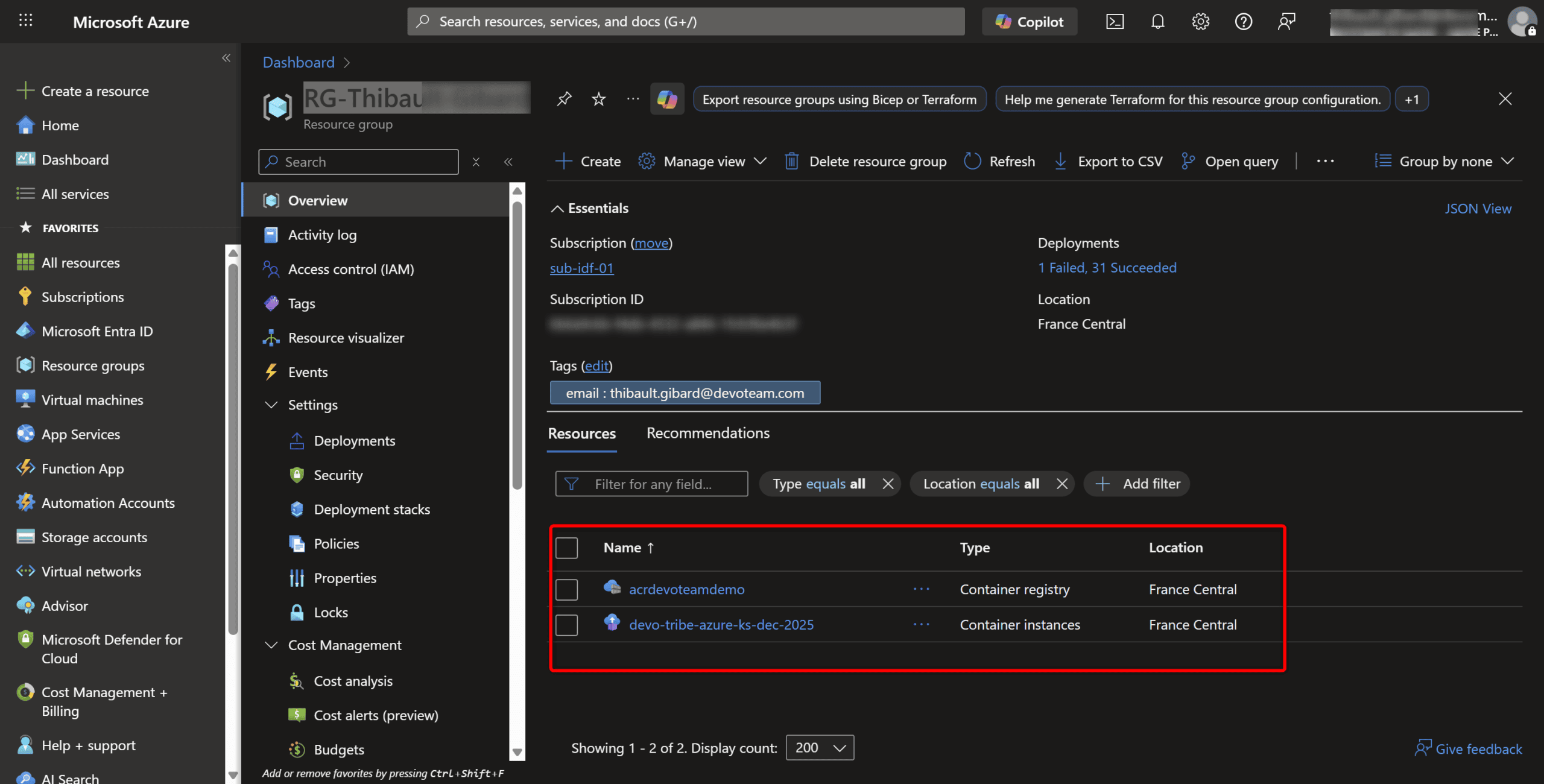Screen dimensions: 1544x784
Task: Click the Refresh toolbar icon
Action: [972, 161]
